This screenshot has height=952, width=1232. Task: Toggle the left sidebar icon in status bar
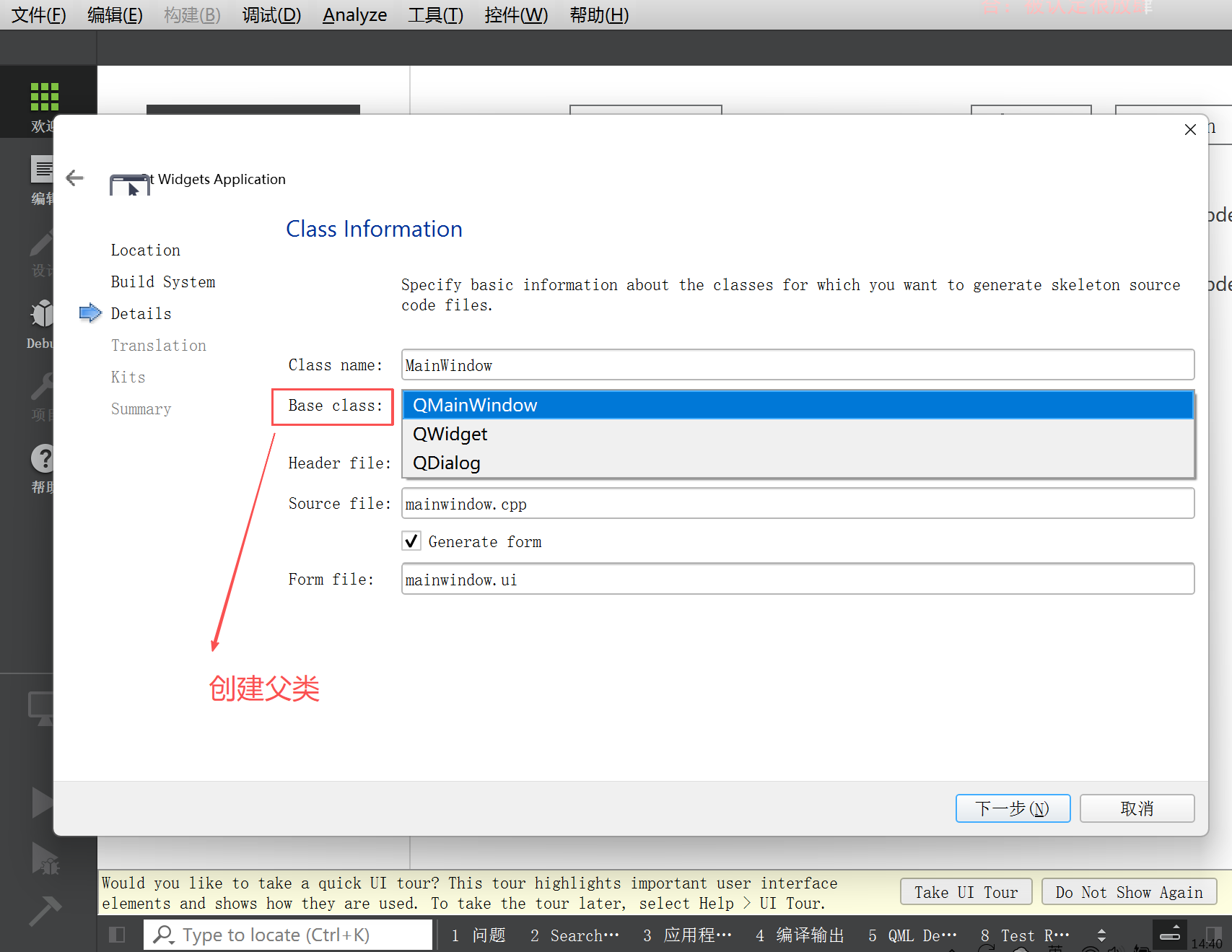point(117,935)
